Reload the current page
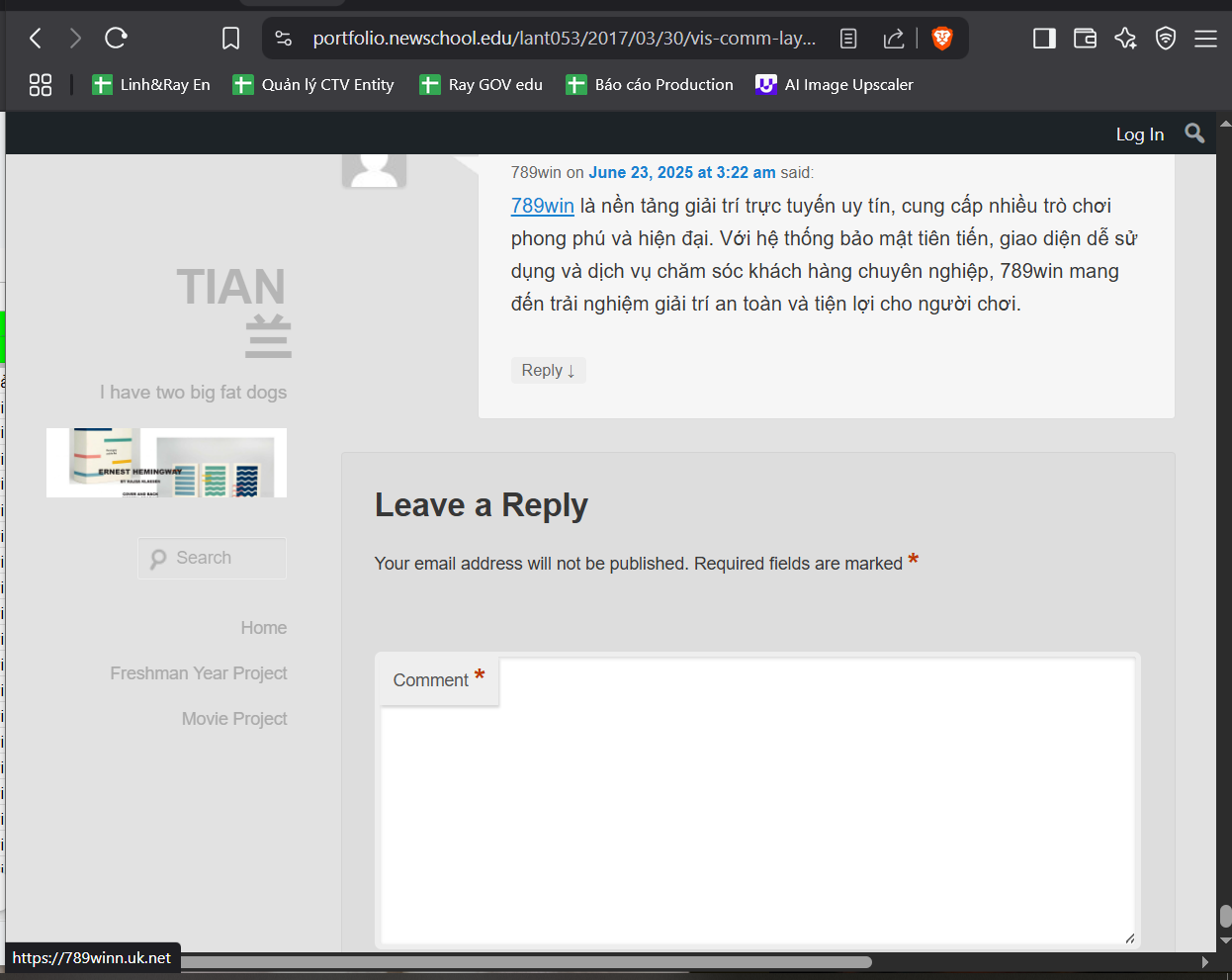The width and height of the screenshot is (1232, 980). tap(116, 39)
